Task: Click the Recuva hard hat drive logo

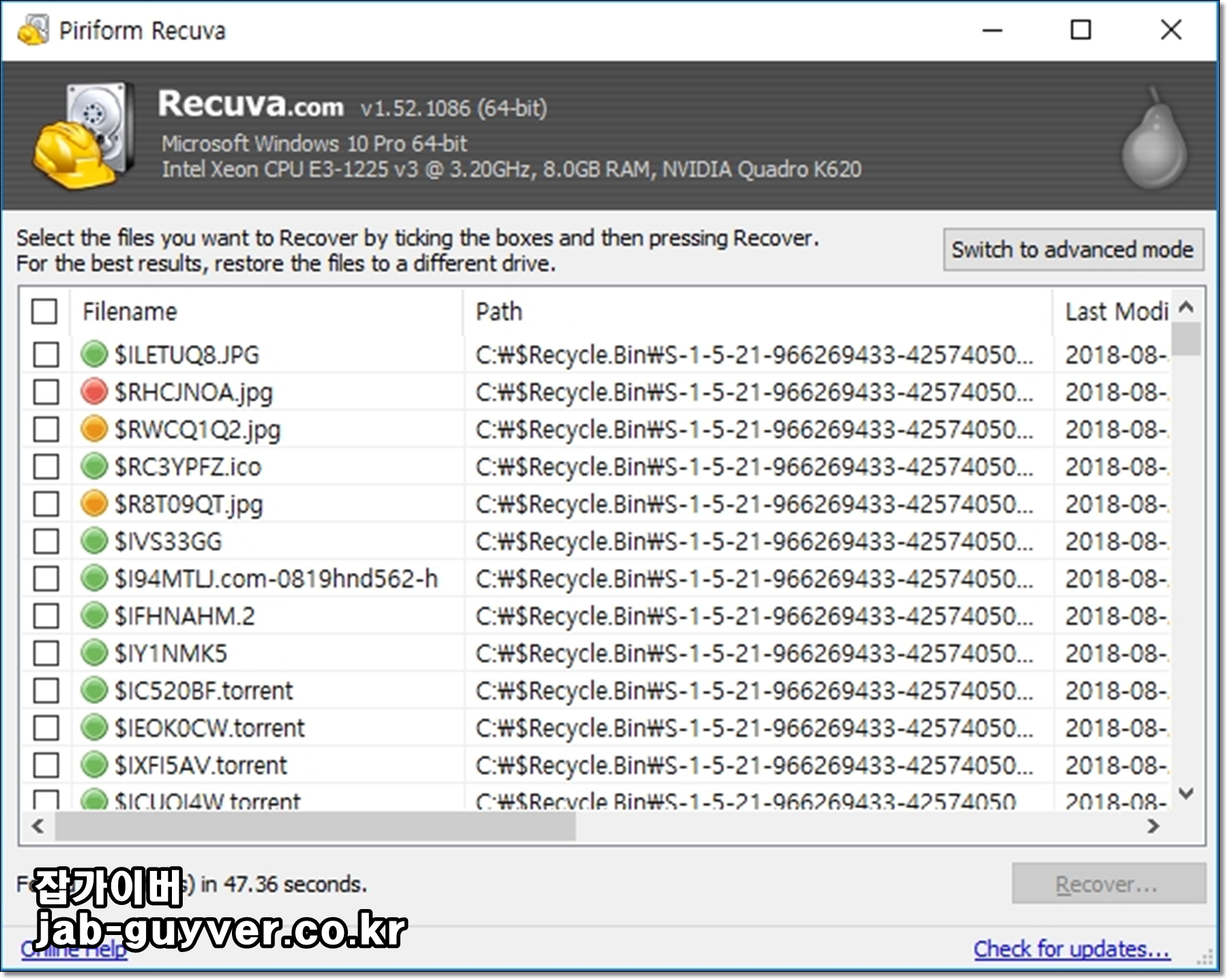Action: 83,135
